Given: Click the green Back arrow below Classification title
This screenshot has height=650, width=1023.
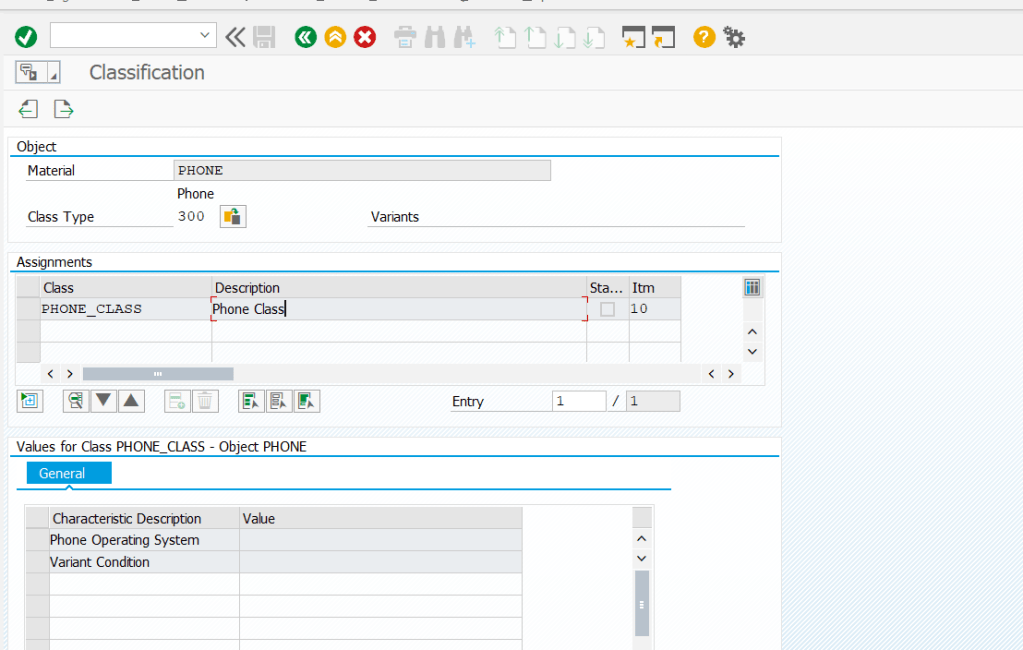Looking at the screenshot, I should tap(28, 109).
